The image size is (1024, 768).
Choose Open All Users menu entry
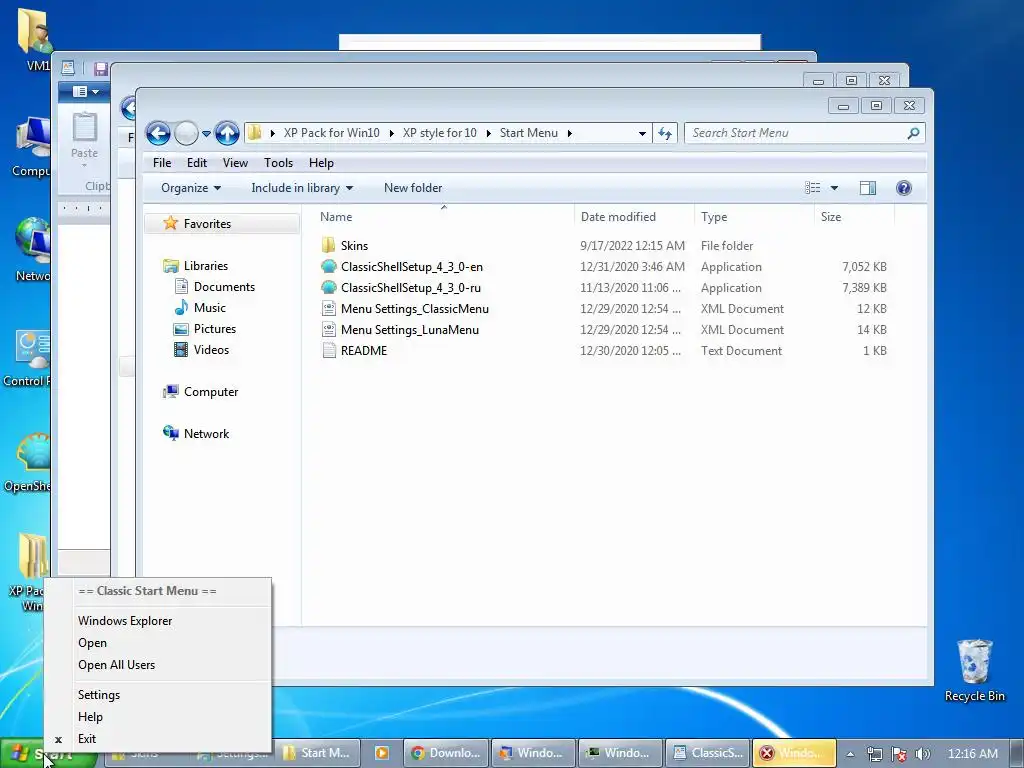(116, 665)
